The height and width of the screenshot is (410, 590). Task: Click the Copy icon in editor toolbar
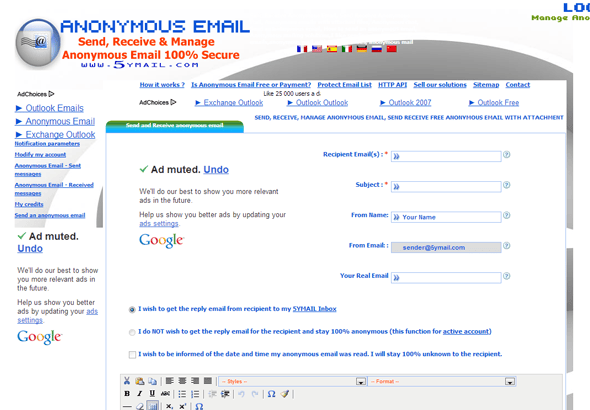[x=152, y=381]
